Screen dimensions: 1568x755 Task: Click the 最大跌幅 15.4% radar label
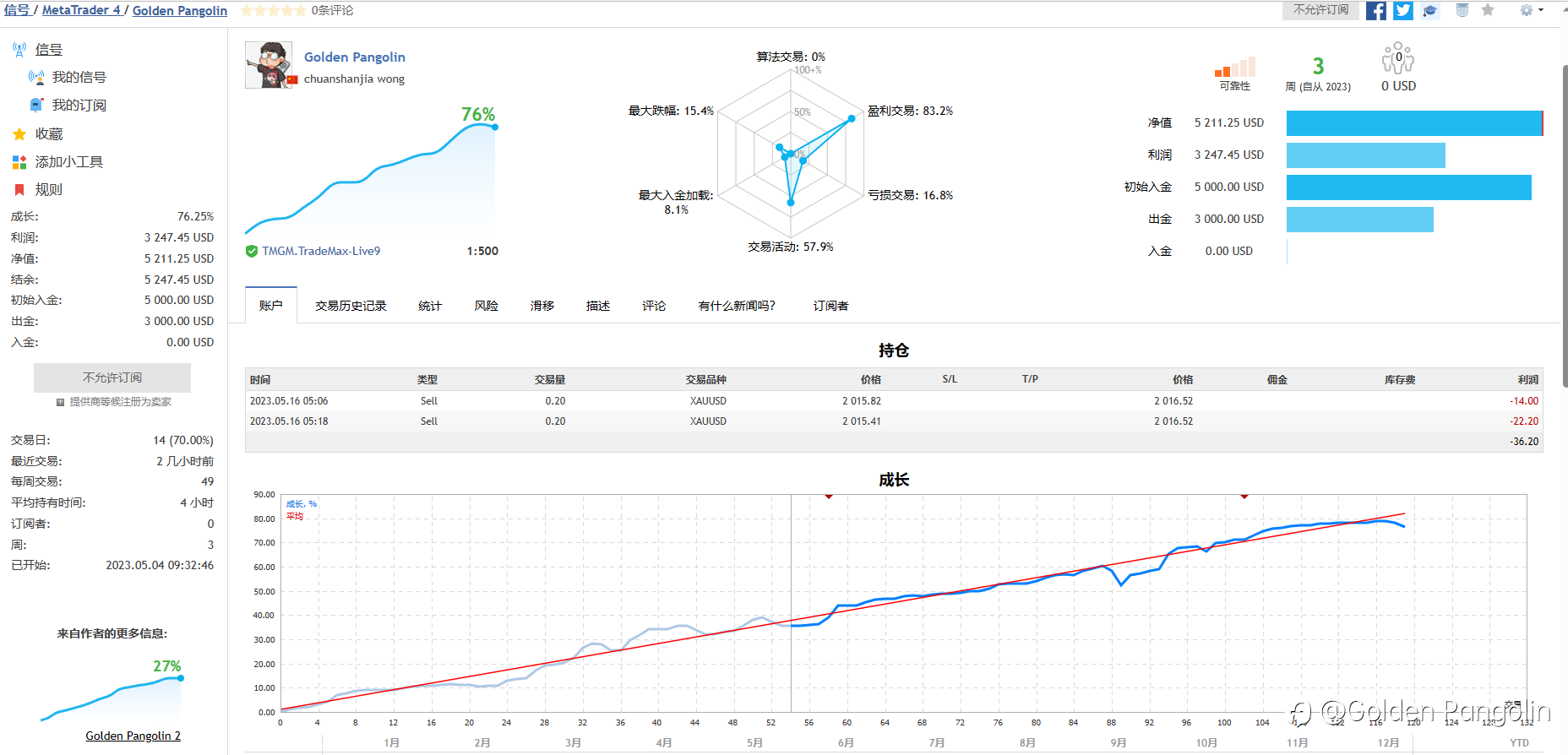pos(671,111)
